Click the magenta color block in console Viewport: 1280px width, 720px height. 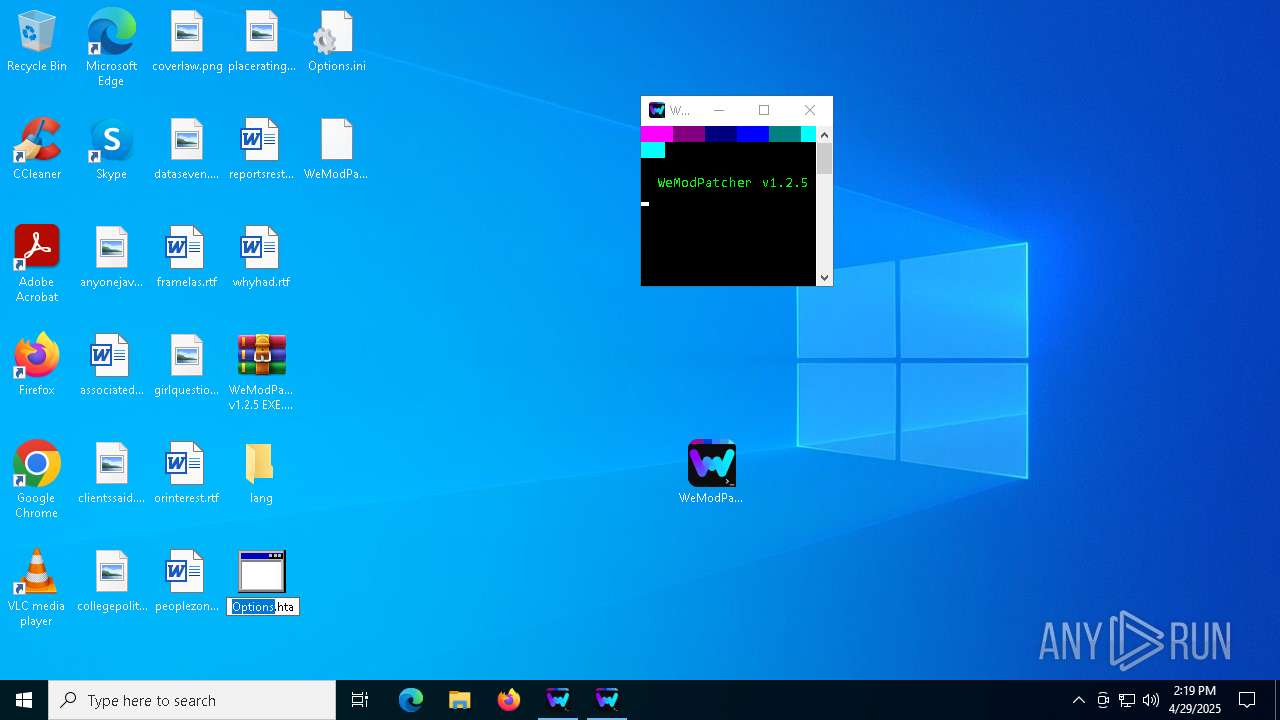(x=657, y=134)
